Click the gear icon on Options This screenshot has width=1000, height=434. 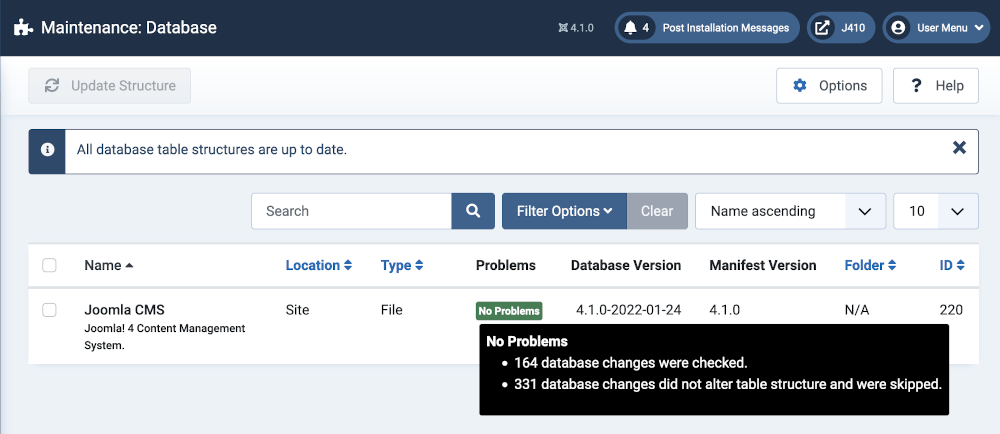click(x=800, y=85)
